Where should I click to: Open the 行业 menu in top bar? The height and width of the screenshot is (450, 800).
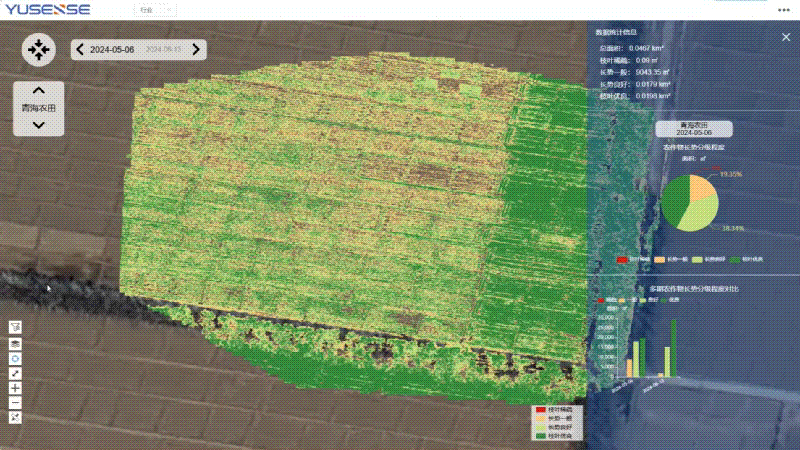pyautogui.click(x=148, y=9)
